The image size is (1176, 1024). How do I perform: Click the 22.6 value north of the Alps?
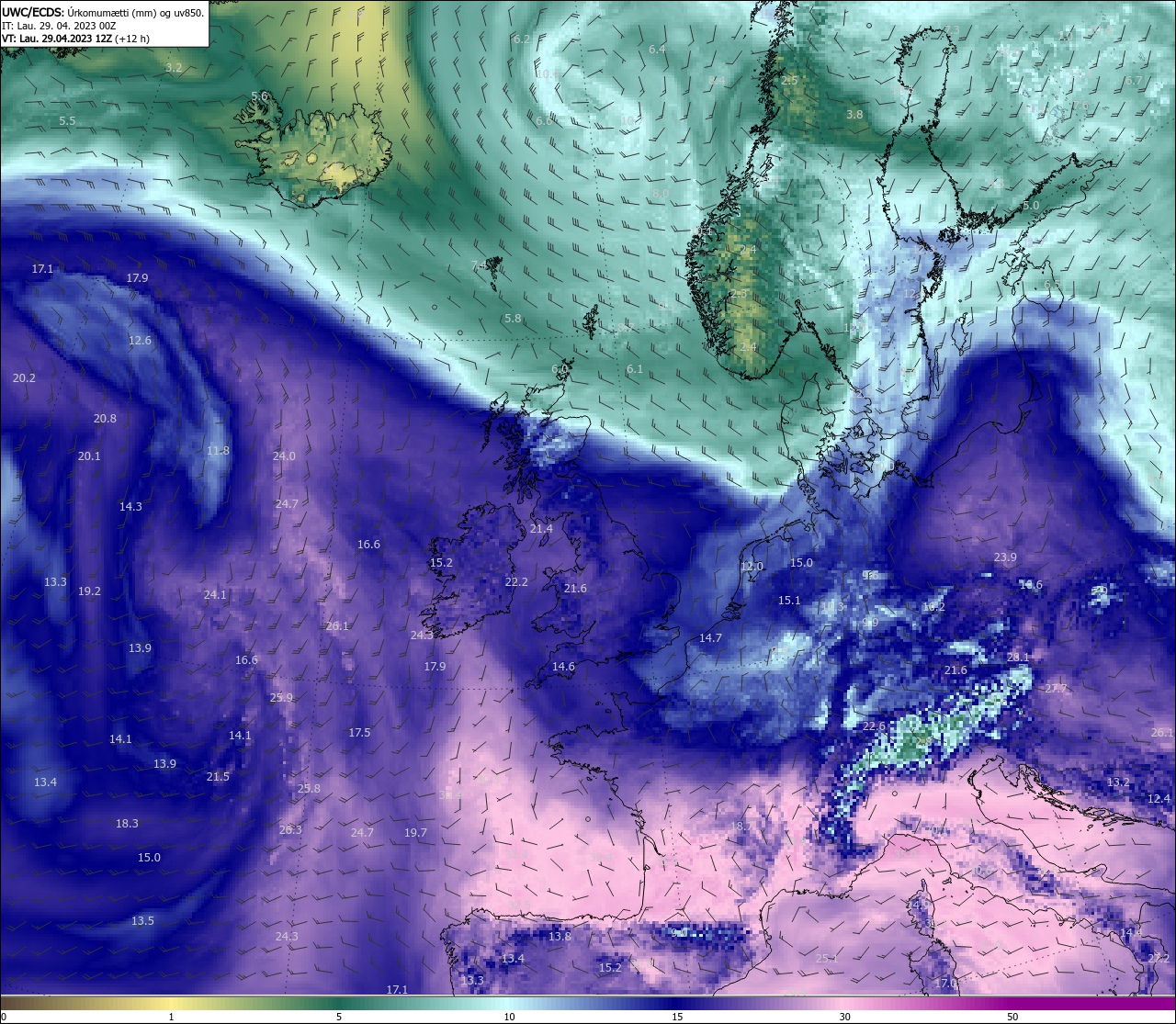[874, 726]
